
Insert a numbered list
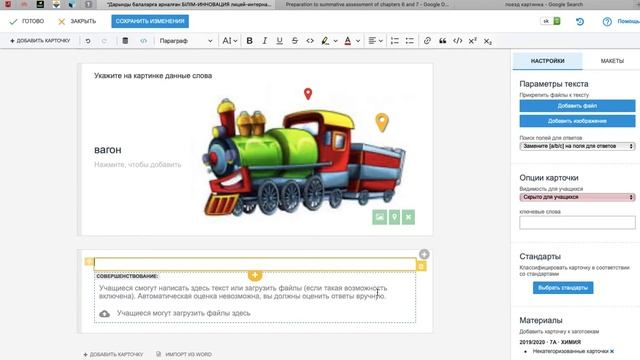click(395, 41)
